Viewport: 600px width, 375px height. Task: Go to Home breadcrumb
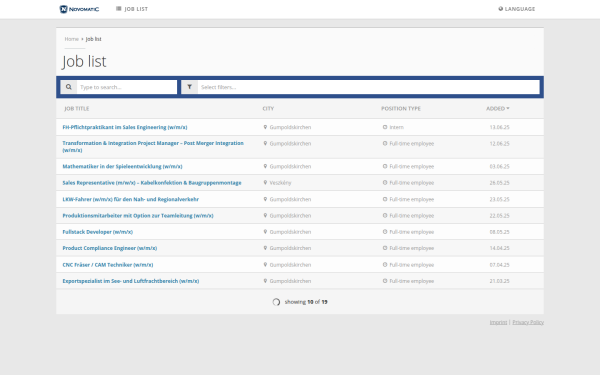click(72, 39)
